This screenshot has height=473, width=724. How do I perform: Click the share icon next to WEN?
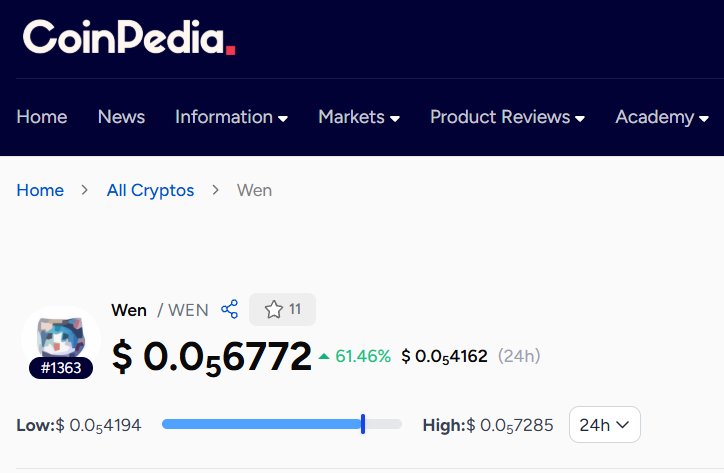click(229, 309)
